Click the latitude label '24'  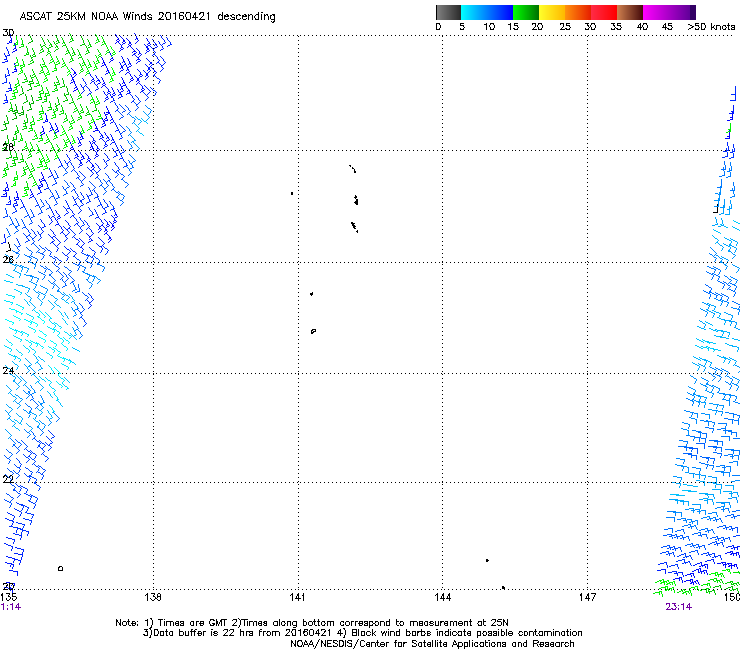pos(8,370)
